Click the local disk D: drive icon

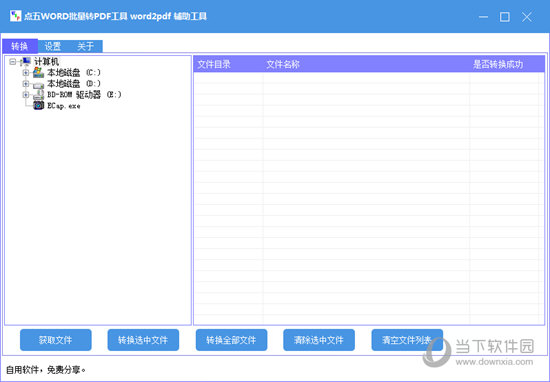click(x=39, y=84)
